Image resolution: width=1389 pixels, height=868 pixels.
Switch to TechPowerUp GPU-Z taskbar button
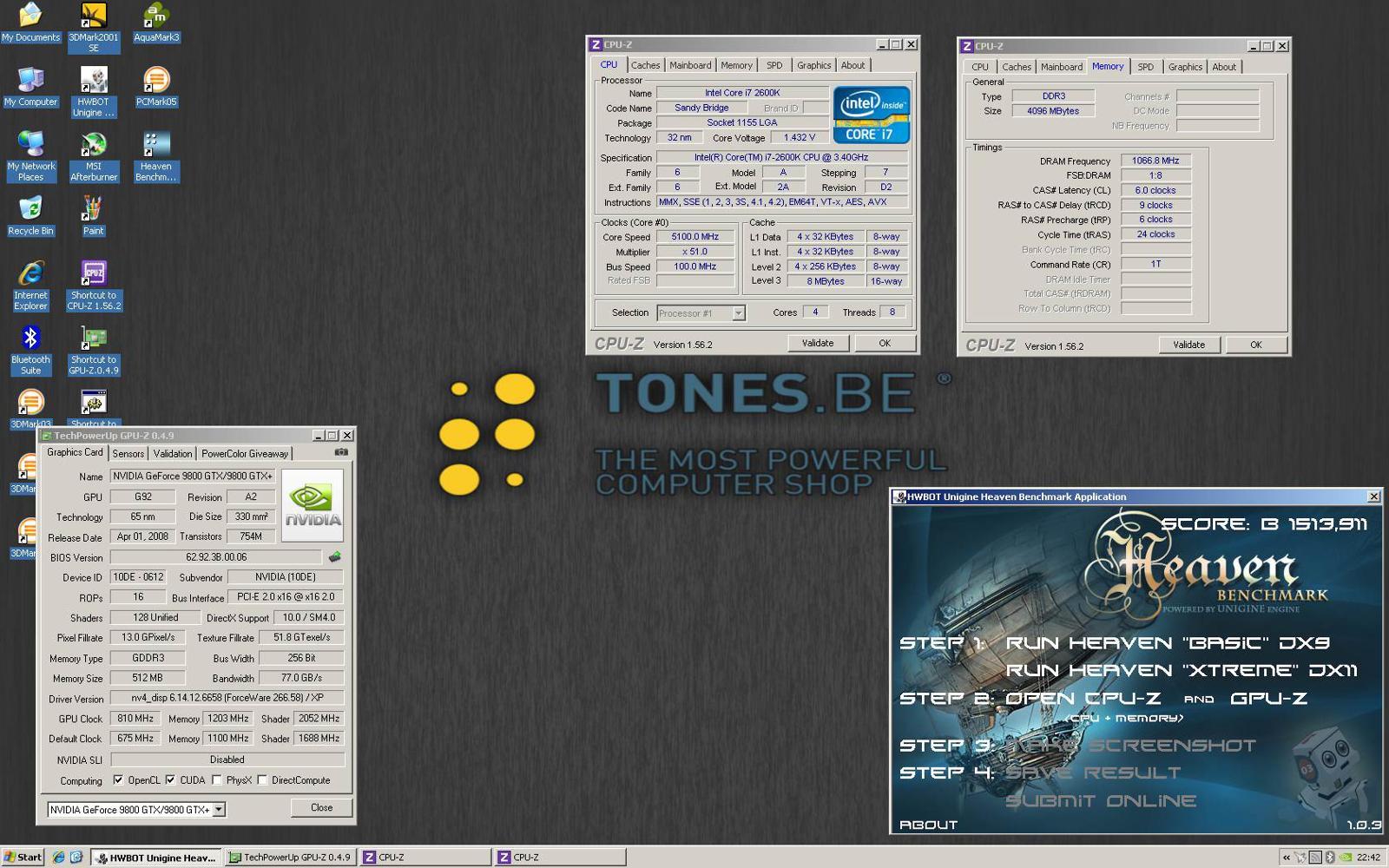(x=289, y=857)
